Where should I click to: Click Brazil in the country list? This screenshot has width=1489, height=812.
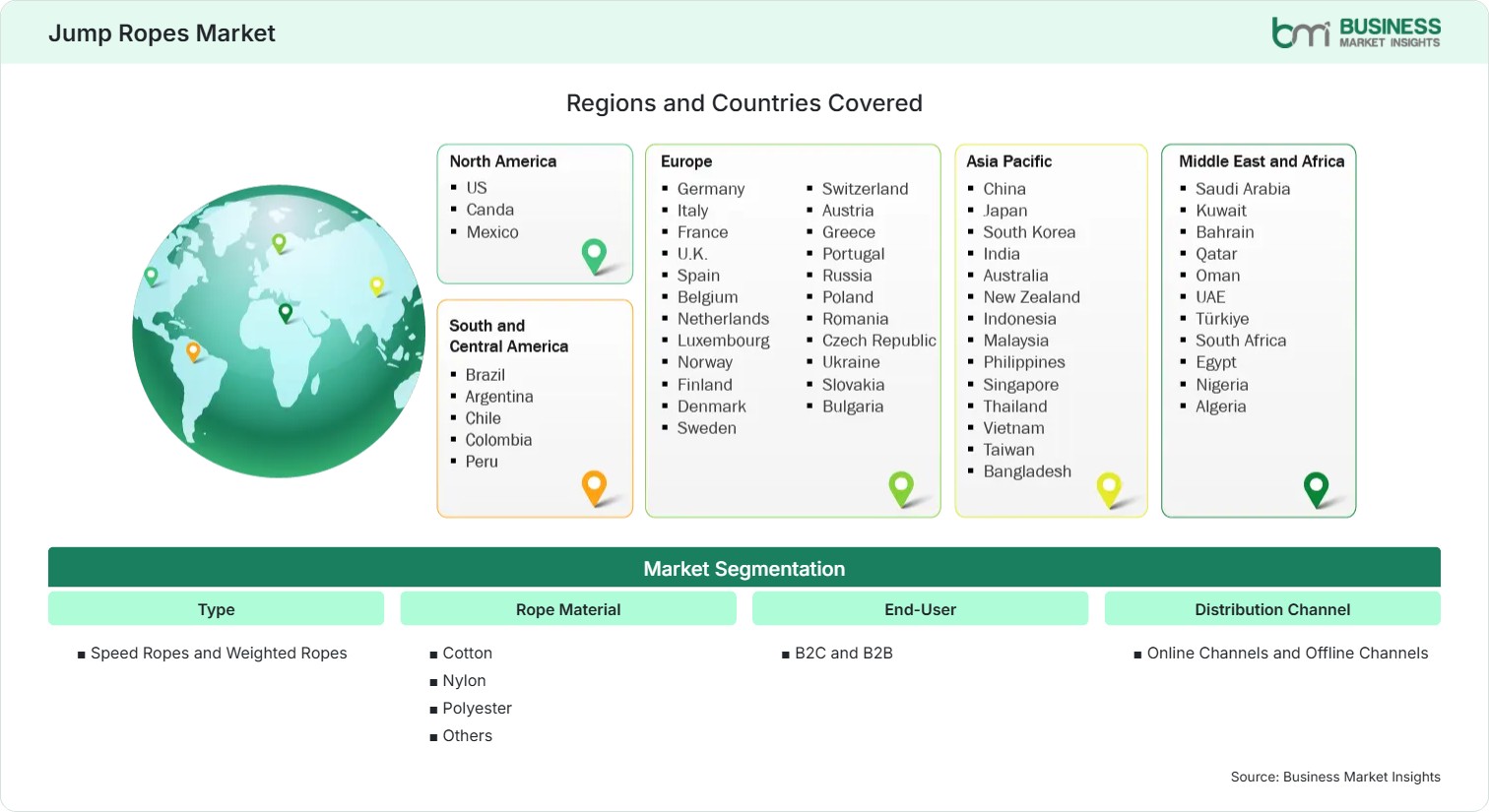click(485, 375)
